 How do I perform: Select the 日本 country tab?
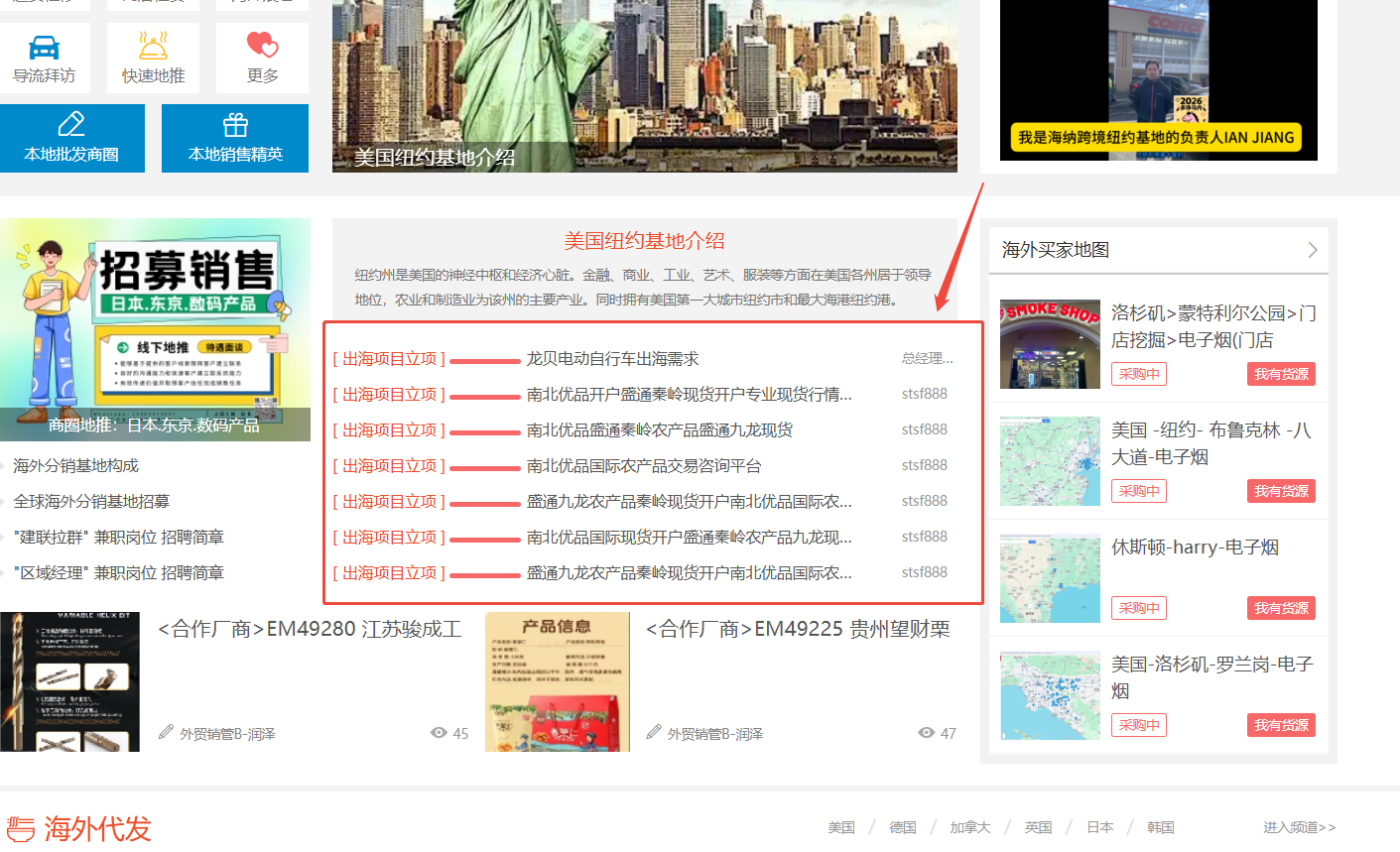[x=1099, y=827]
